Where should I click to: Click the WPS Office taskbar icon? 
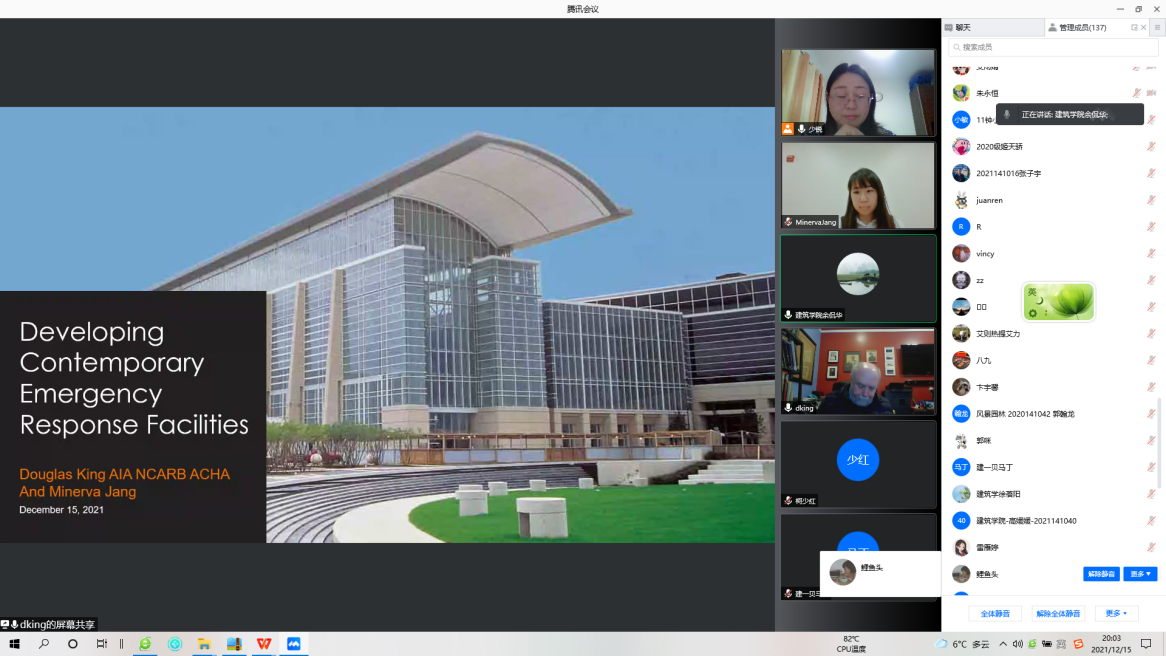263,644
